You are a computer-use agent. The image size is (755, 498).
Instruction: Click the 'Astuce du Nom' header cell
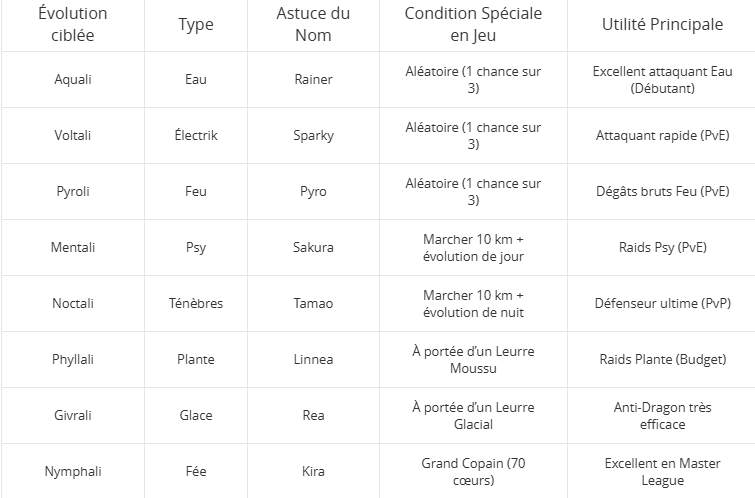(x=313, y=25)
